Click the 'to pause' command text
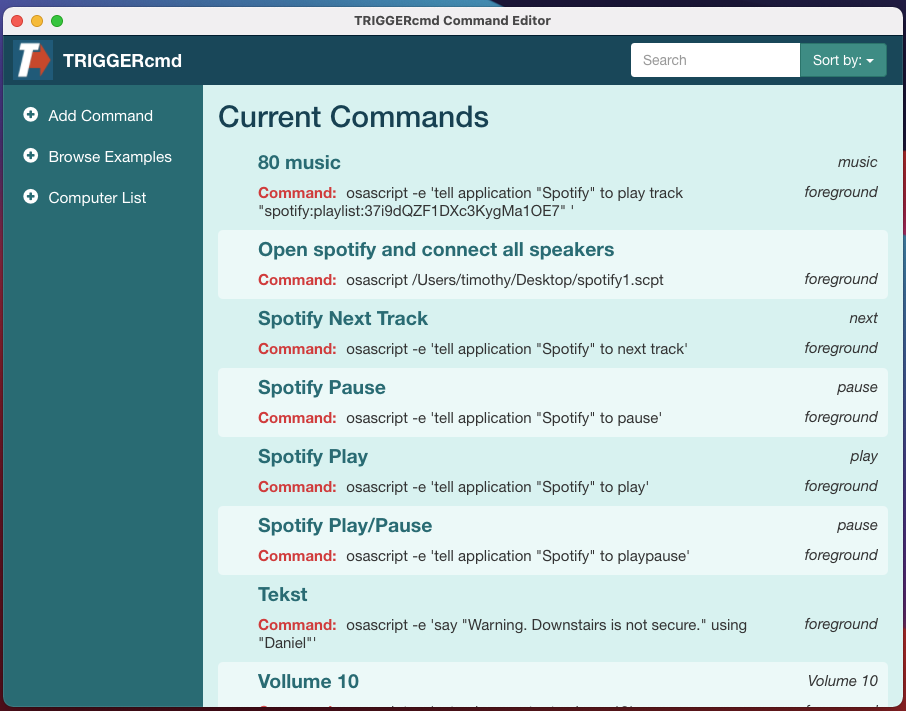 [504, 418]
